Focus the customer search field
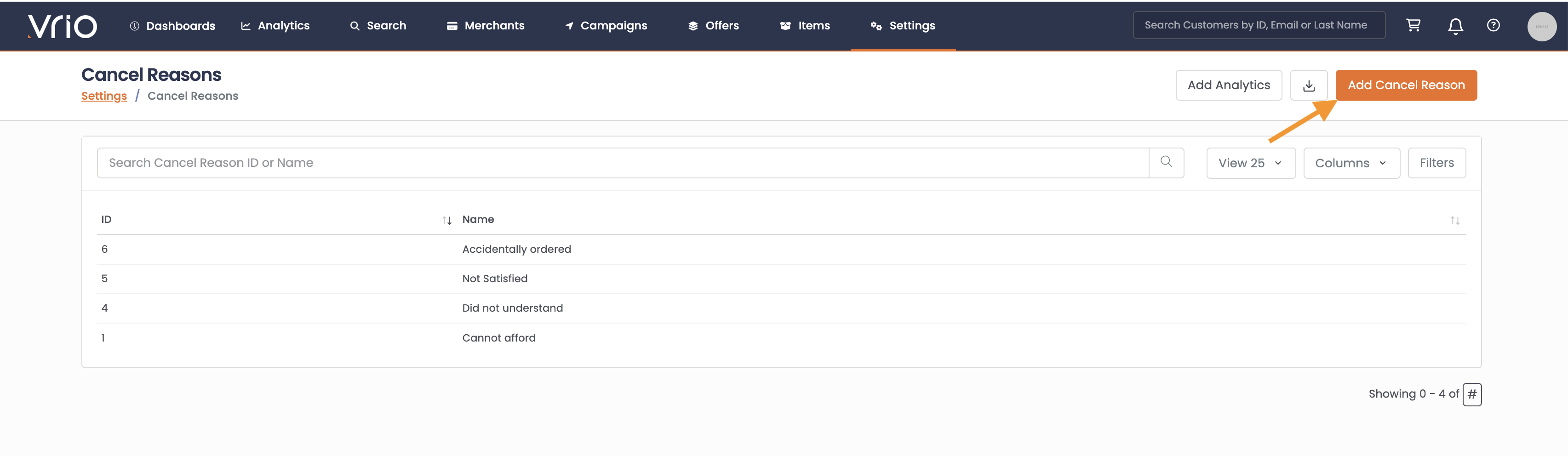Viewport: 1568px width, 456px height. pos(1259,25)
